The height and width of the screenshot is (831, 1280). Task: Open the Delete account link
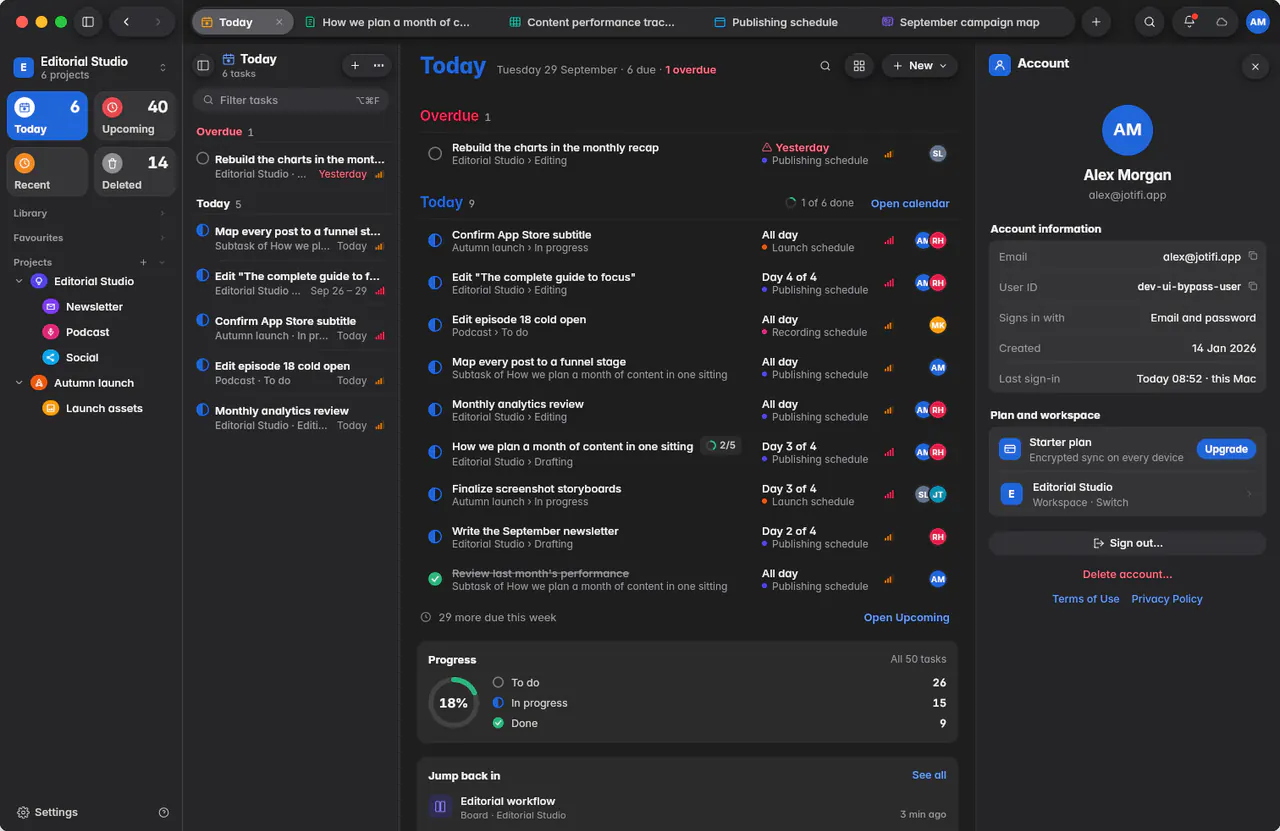pos(1127,574)
